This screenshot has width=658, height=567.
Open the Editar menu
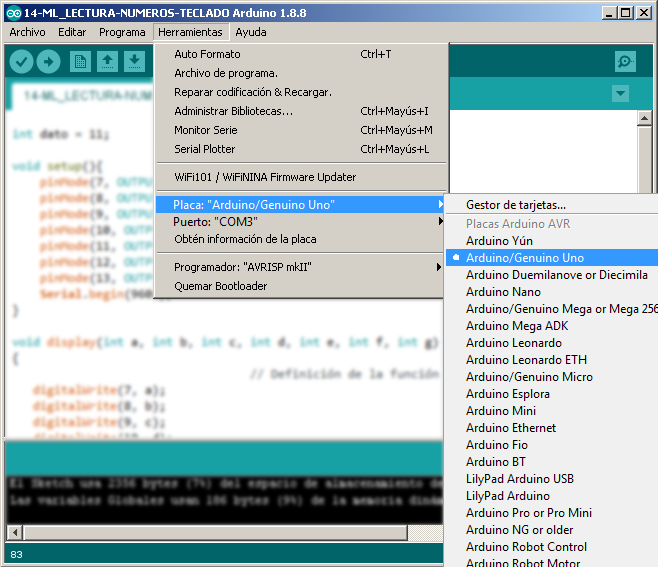[x=72, y=32]
